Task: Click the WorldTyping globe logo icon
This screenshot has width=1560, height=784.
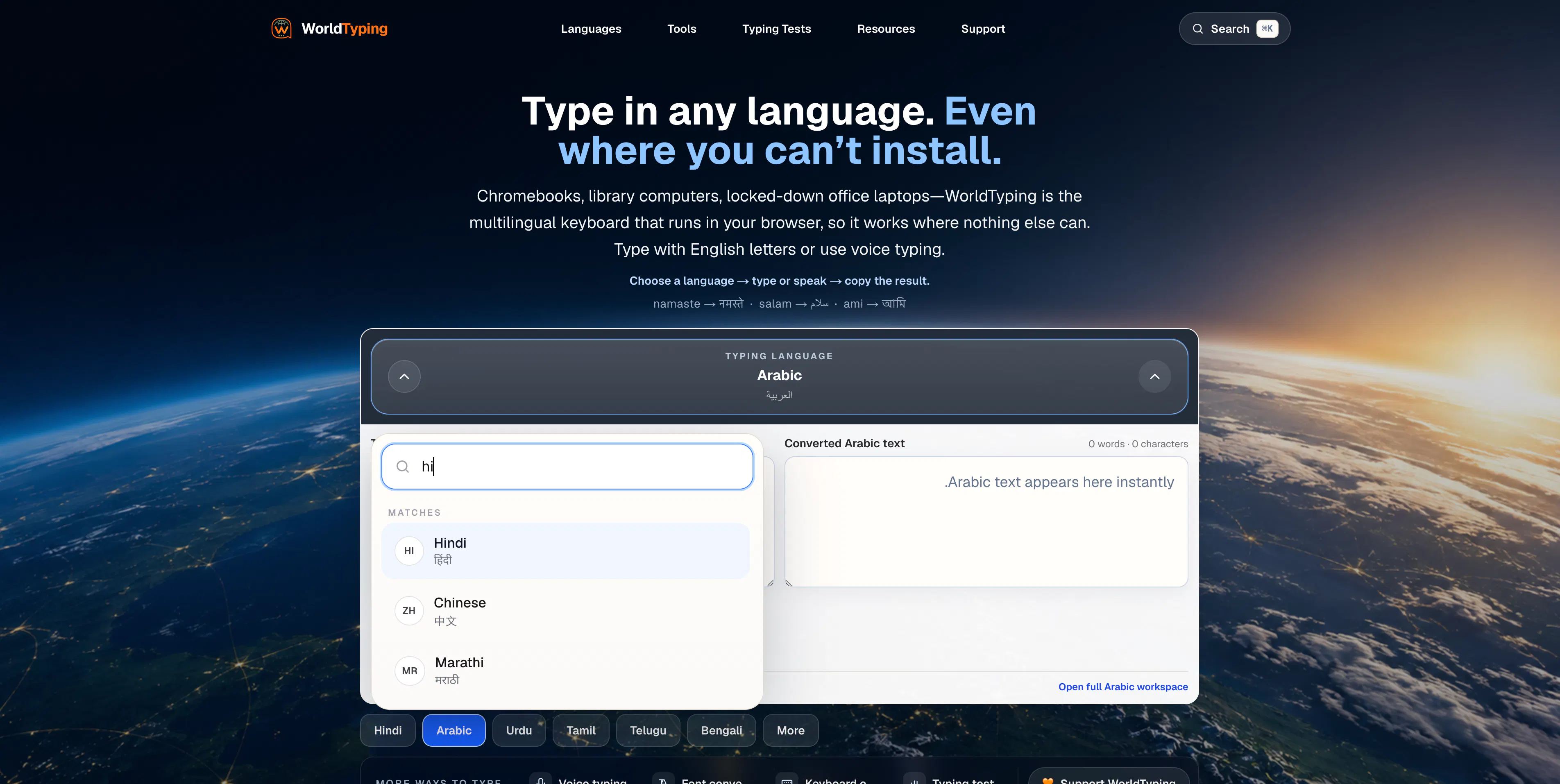Action: coord(281,28)
